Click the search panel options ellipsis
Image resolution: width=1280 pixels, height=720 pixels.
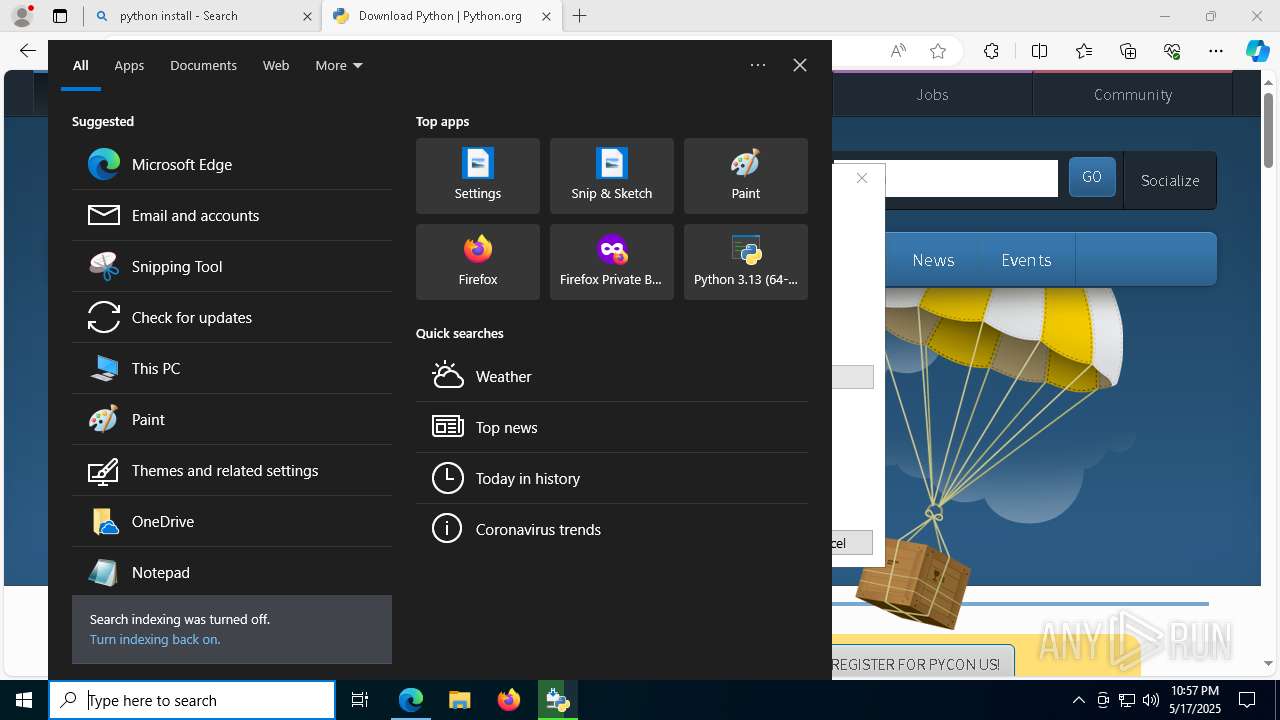pyautogui.click(x=758, y=65)
